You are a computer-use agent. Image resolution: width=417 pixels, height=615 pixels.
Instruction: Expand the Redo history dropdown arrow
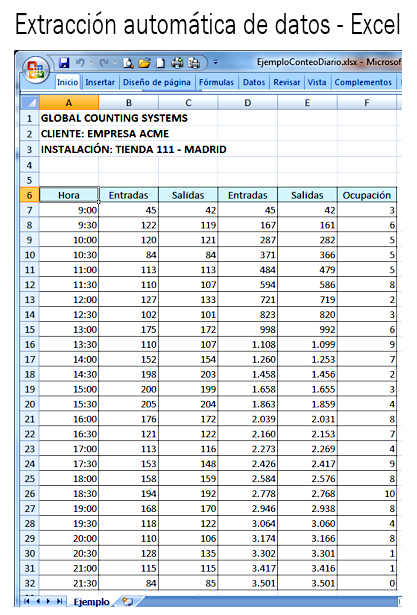tap(115, 63)
